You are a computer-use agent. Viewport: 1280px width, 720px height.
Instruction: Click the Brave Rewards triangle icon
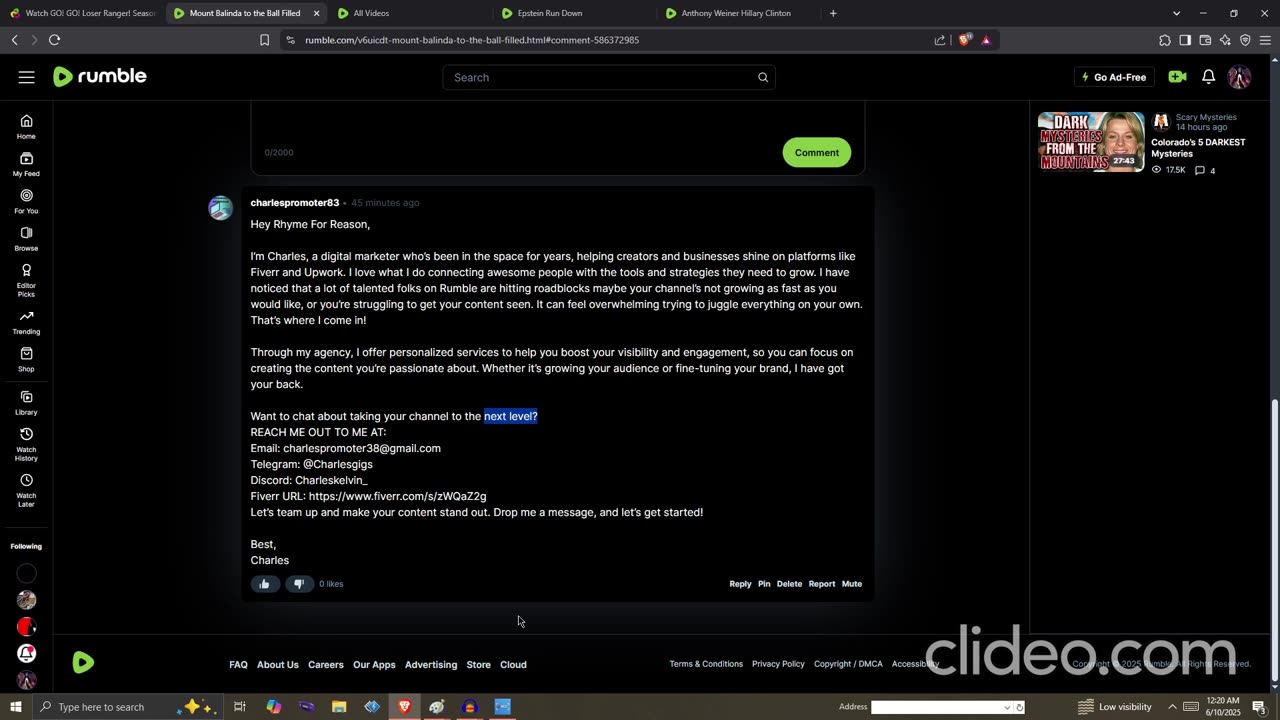986,40
